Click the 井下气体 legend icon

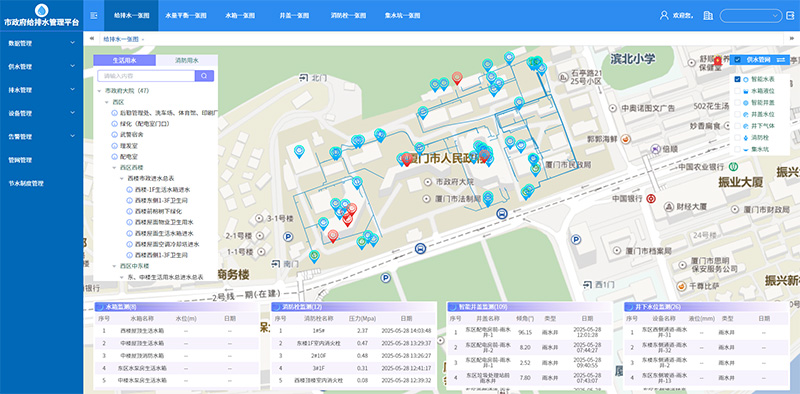click(745, 126)
